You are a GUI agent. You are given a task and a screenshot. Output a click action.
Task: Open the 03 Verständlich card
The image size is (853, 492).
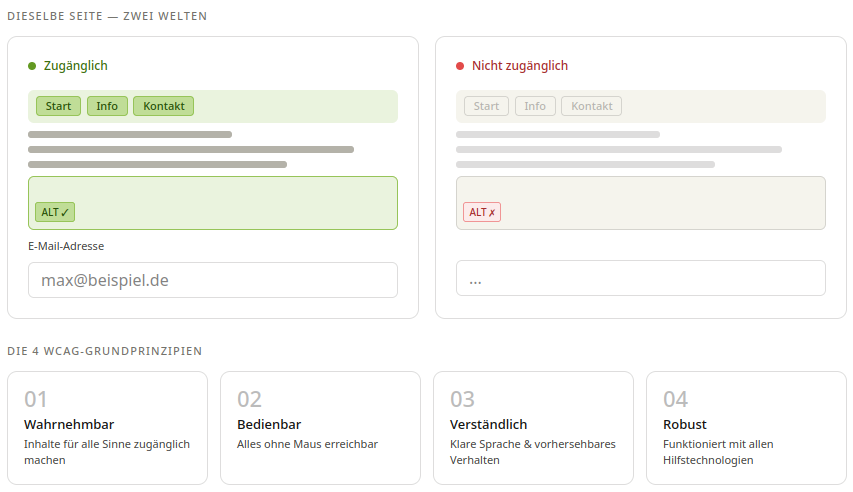click(x=534, y=428)
